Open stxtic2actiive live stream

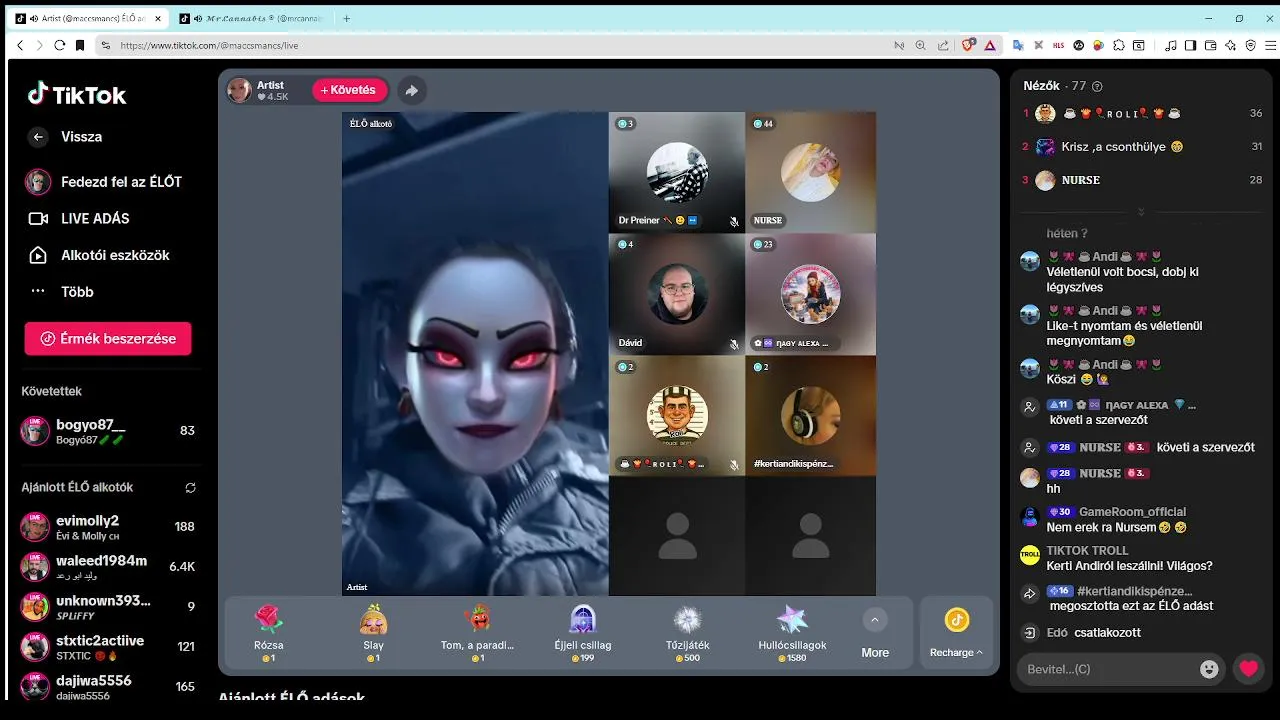coord(108,647)
